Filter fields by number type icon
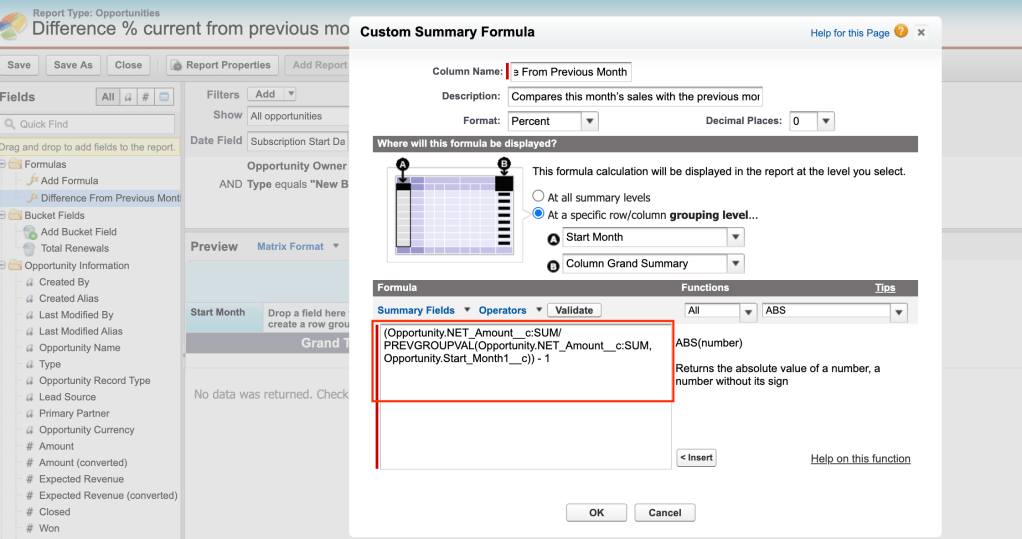This screenshot has height=539, width=1022. [x=146, y=97]
